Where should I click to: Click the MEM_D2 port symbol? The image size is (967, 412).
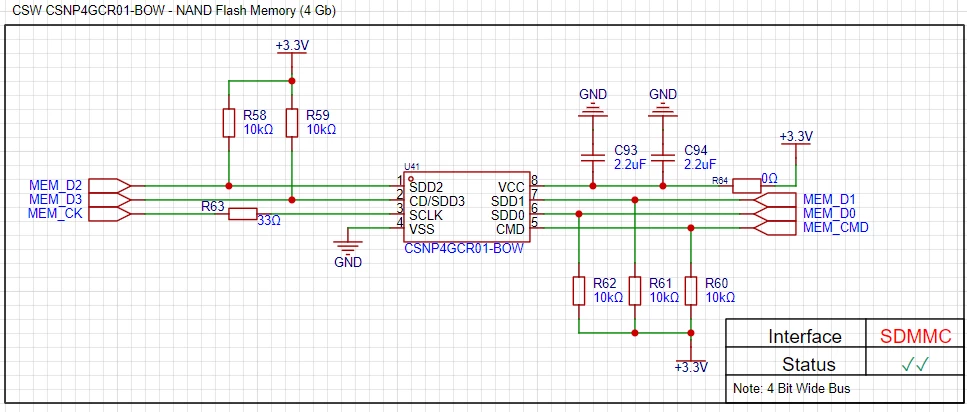click(x=110, y=185)
